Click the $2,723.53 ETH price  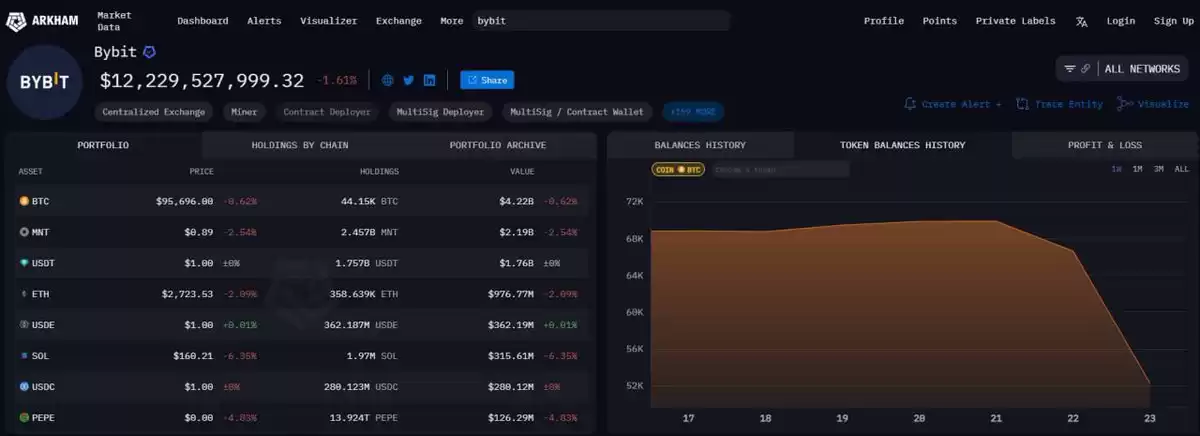point(187,294)
